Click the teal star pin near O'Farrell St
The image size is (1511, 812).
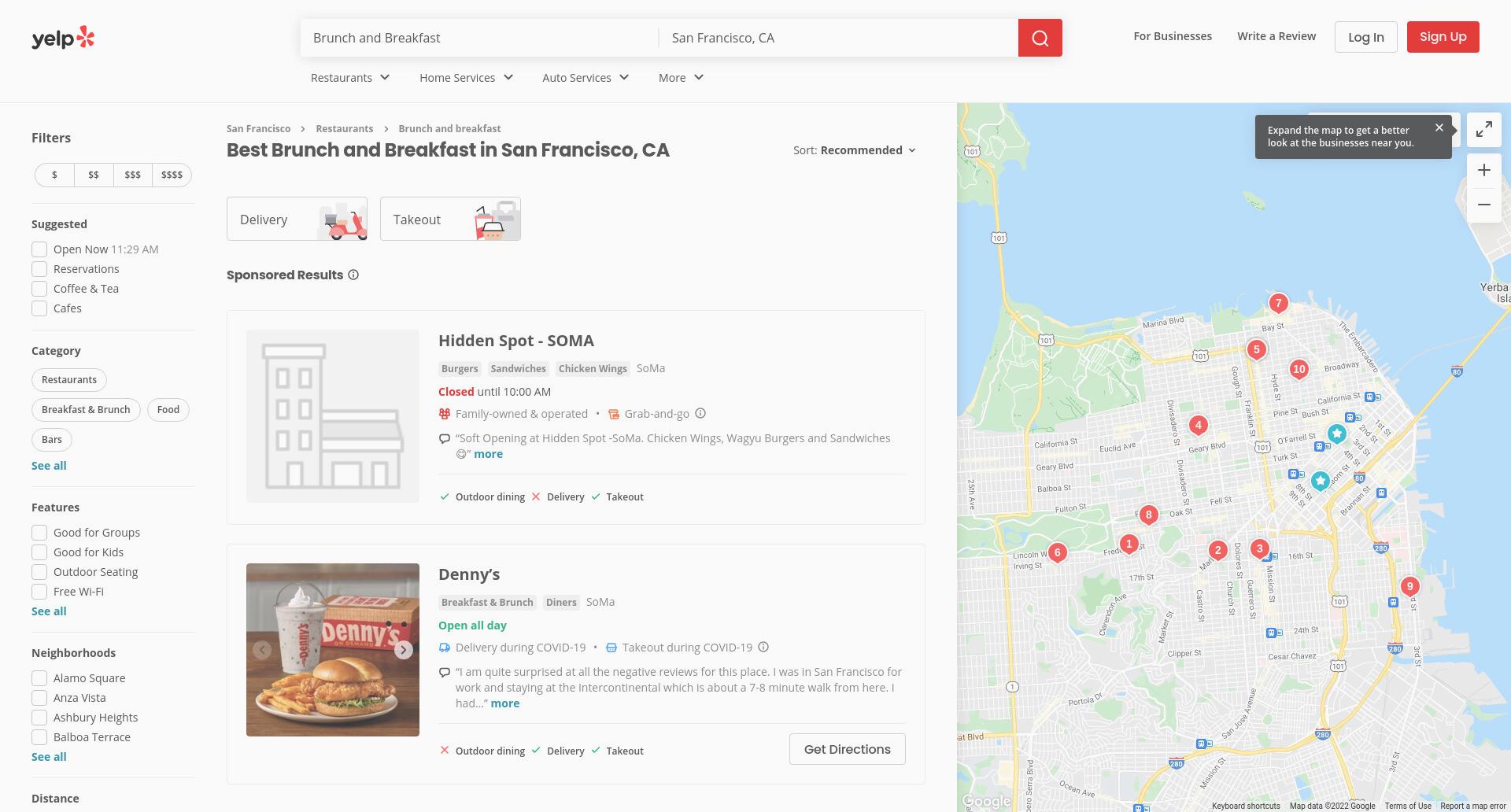point(1337,434)
